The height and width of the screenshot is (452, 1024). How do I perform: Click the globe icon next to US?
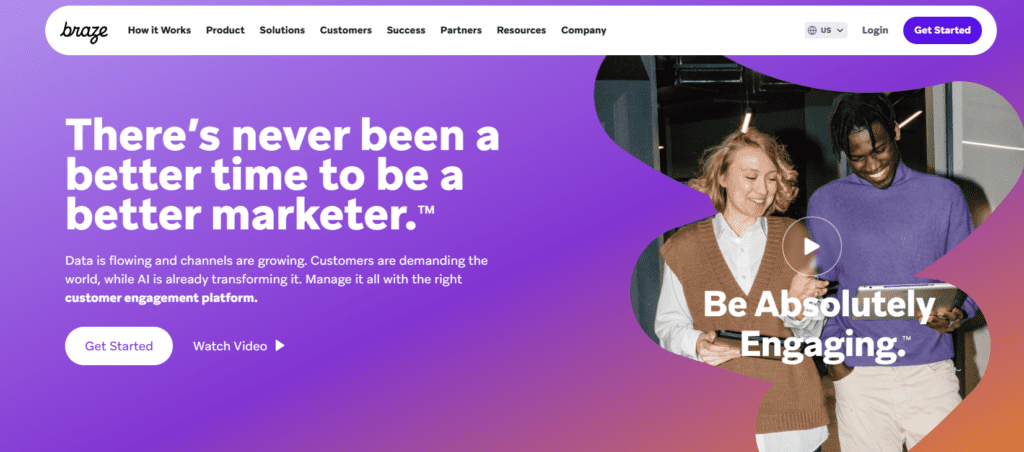(812, 30)
